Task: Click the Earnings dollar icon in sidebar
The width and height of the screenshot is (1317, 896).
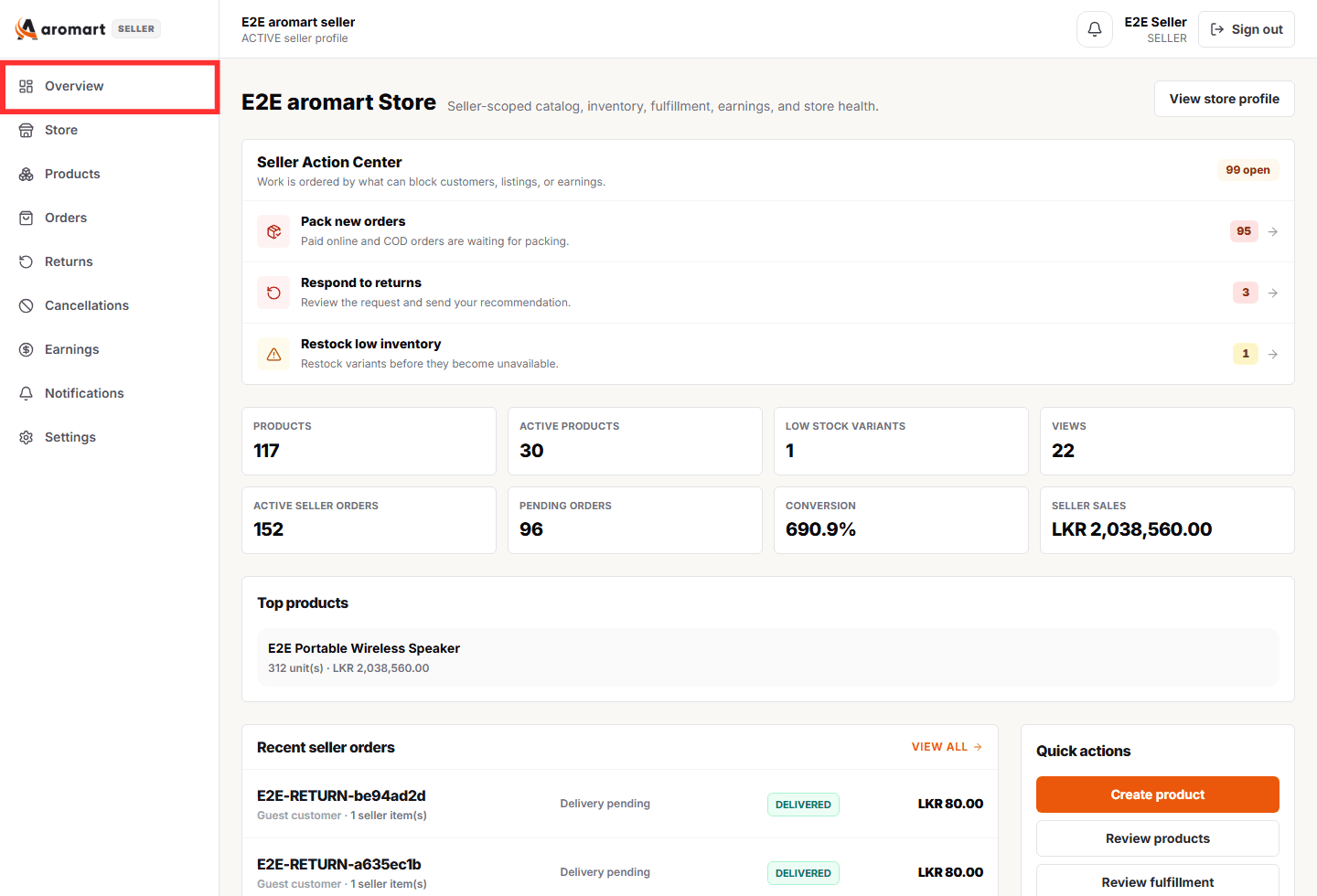Action: click(26, 349)
